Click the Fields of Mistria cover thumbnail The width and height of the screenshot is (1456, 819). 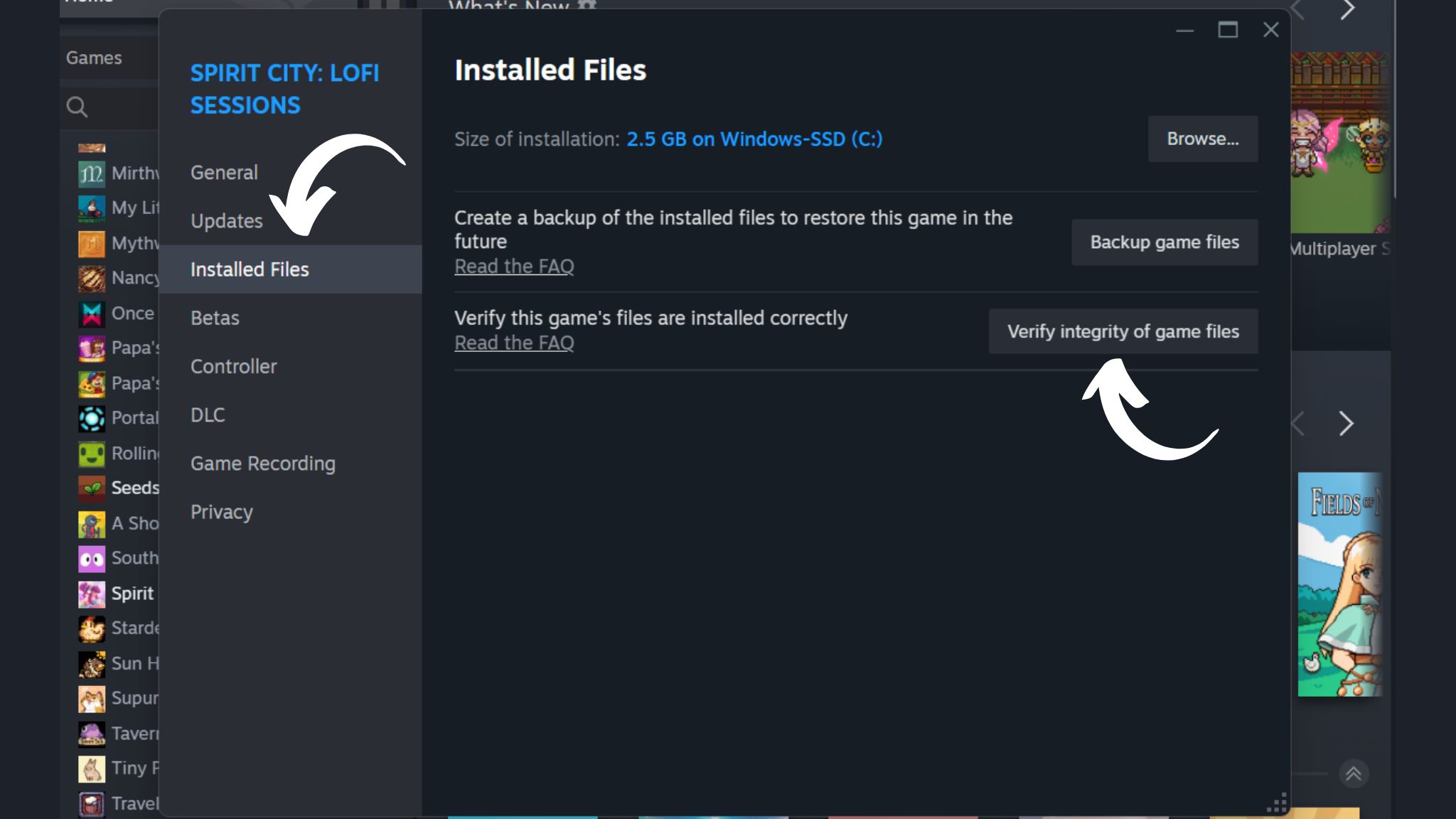coord(1339,584)
